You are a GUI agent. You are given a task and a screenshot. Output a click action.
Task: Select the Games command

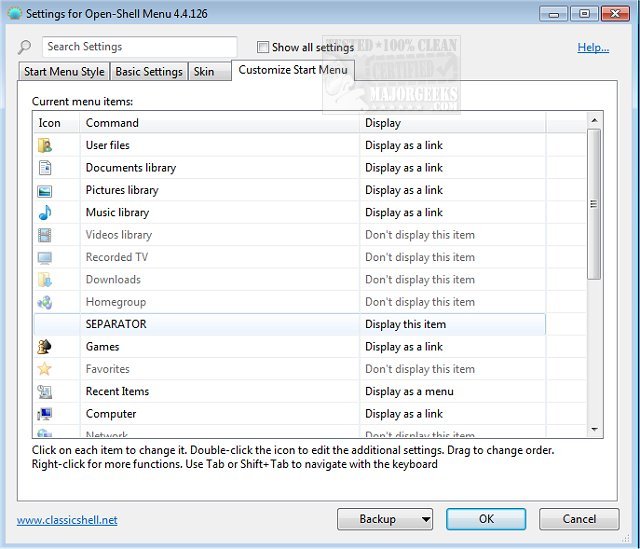102,347
